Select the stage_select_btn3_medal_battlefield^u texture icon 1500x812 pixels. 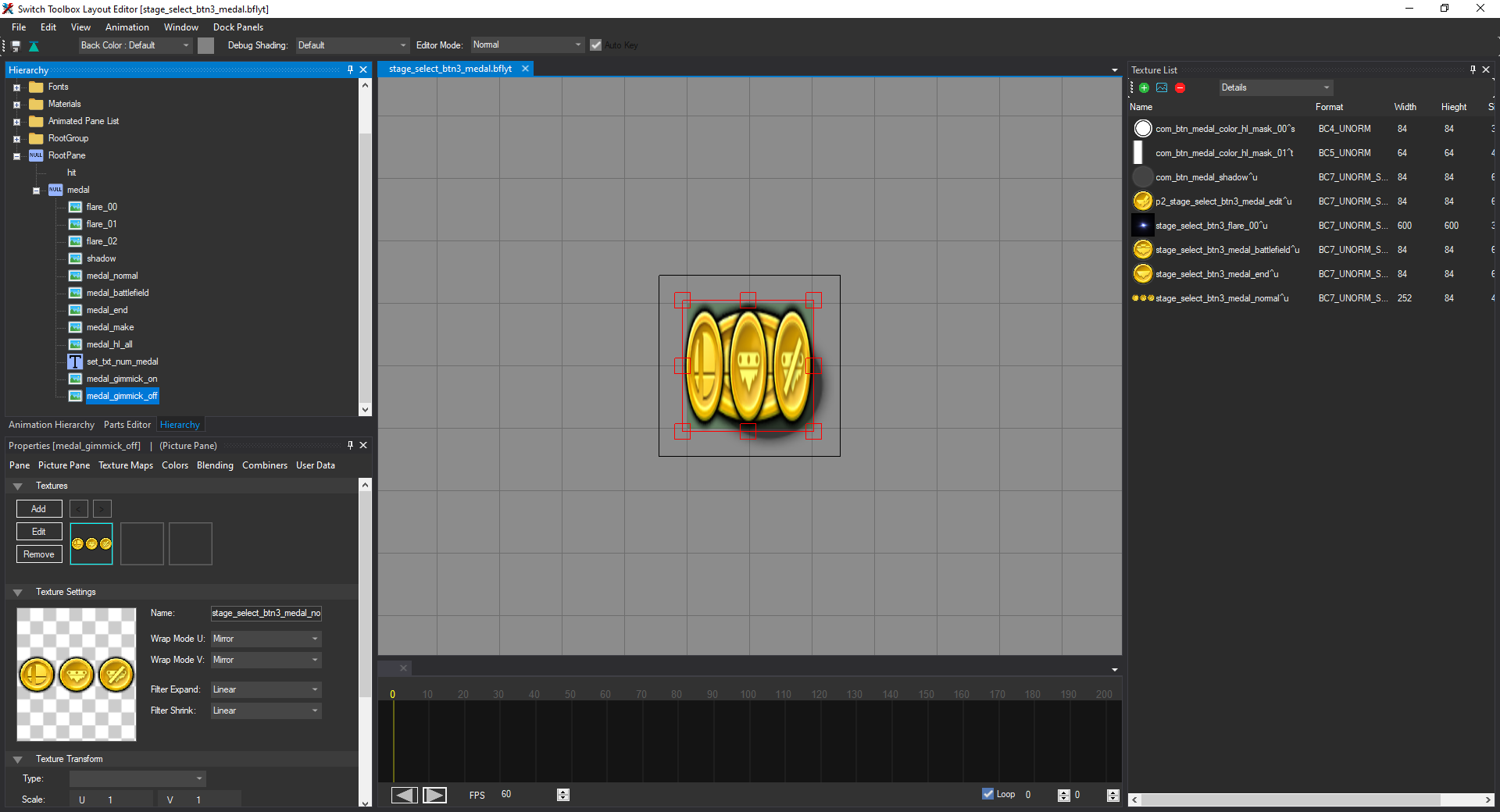click(x=1143, y=250)
